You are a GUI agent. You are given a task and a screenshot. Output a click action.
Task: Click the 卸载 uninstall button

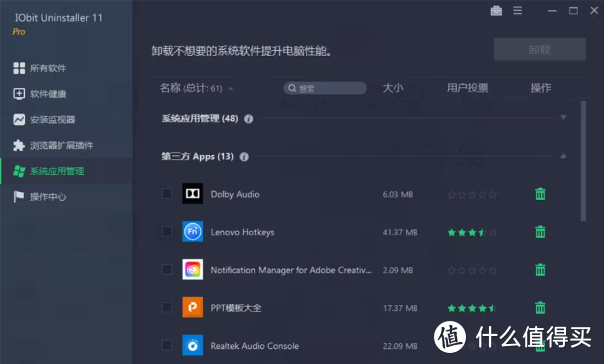(x=540, y=49)
